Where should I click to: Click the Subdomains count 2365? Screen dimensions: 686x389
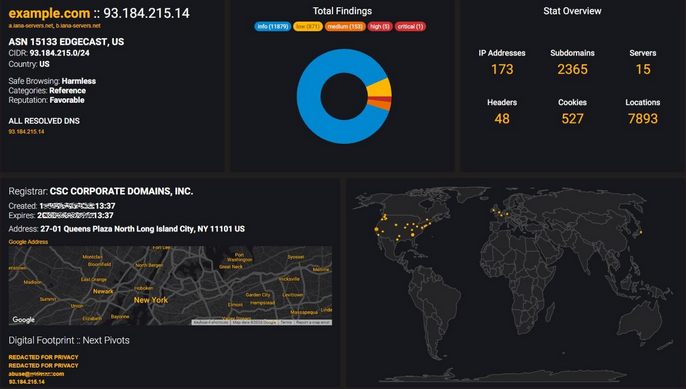572,69
